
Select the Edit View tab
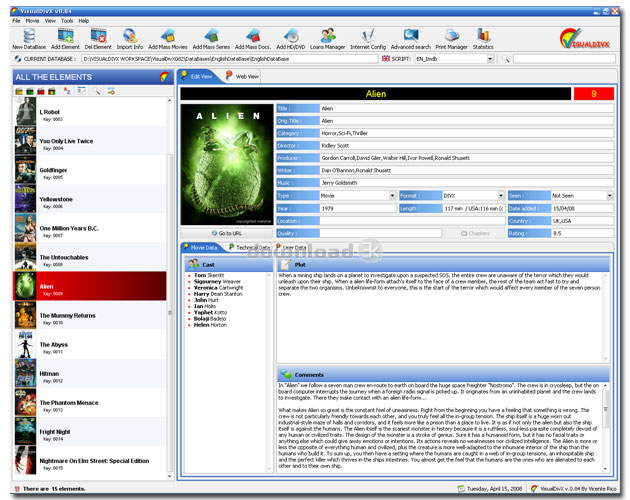point(197,76)
